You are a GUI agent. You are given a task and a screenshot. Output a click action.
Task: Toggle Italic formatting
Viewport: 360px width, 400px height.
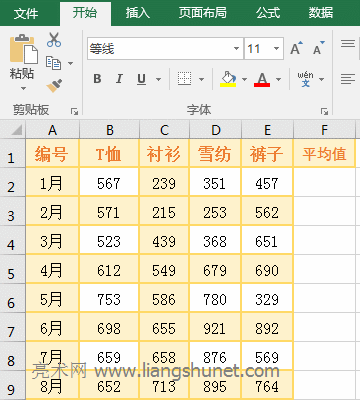coord(119,79)
